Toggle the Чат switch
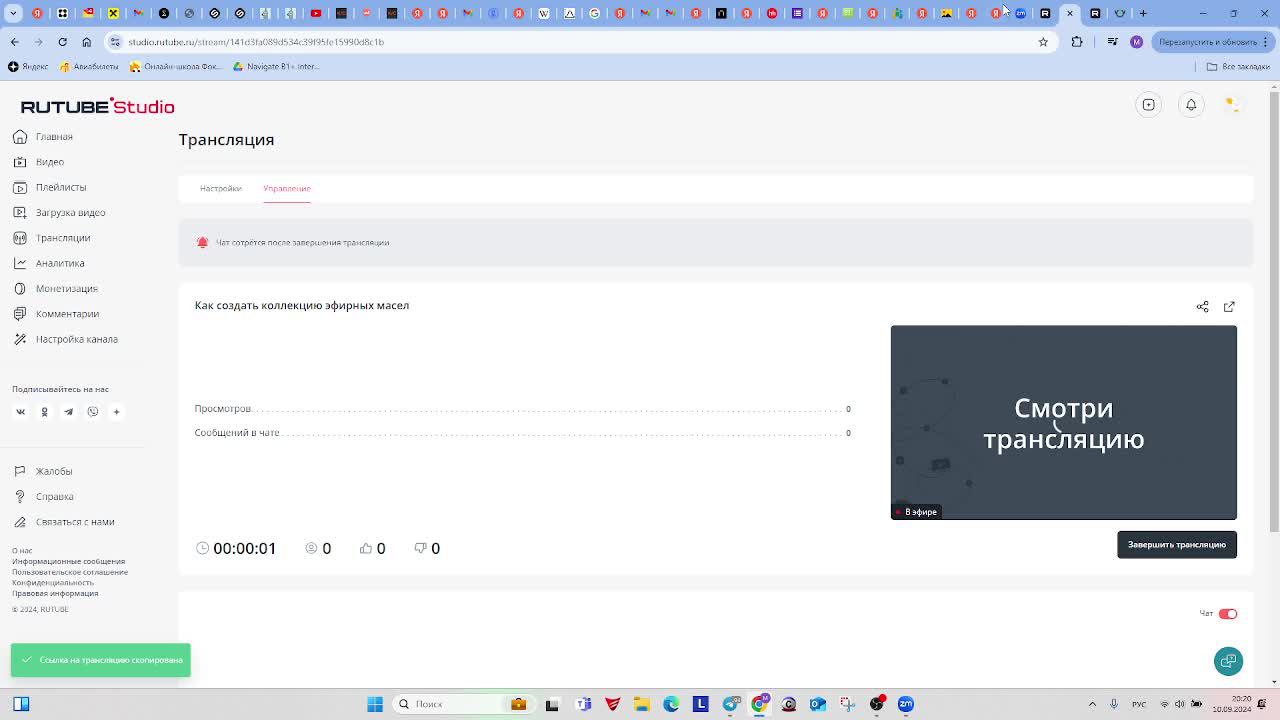Viewport: 1280px width, 720px height. click(x=1228, y=614)
